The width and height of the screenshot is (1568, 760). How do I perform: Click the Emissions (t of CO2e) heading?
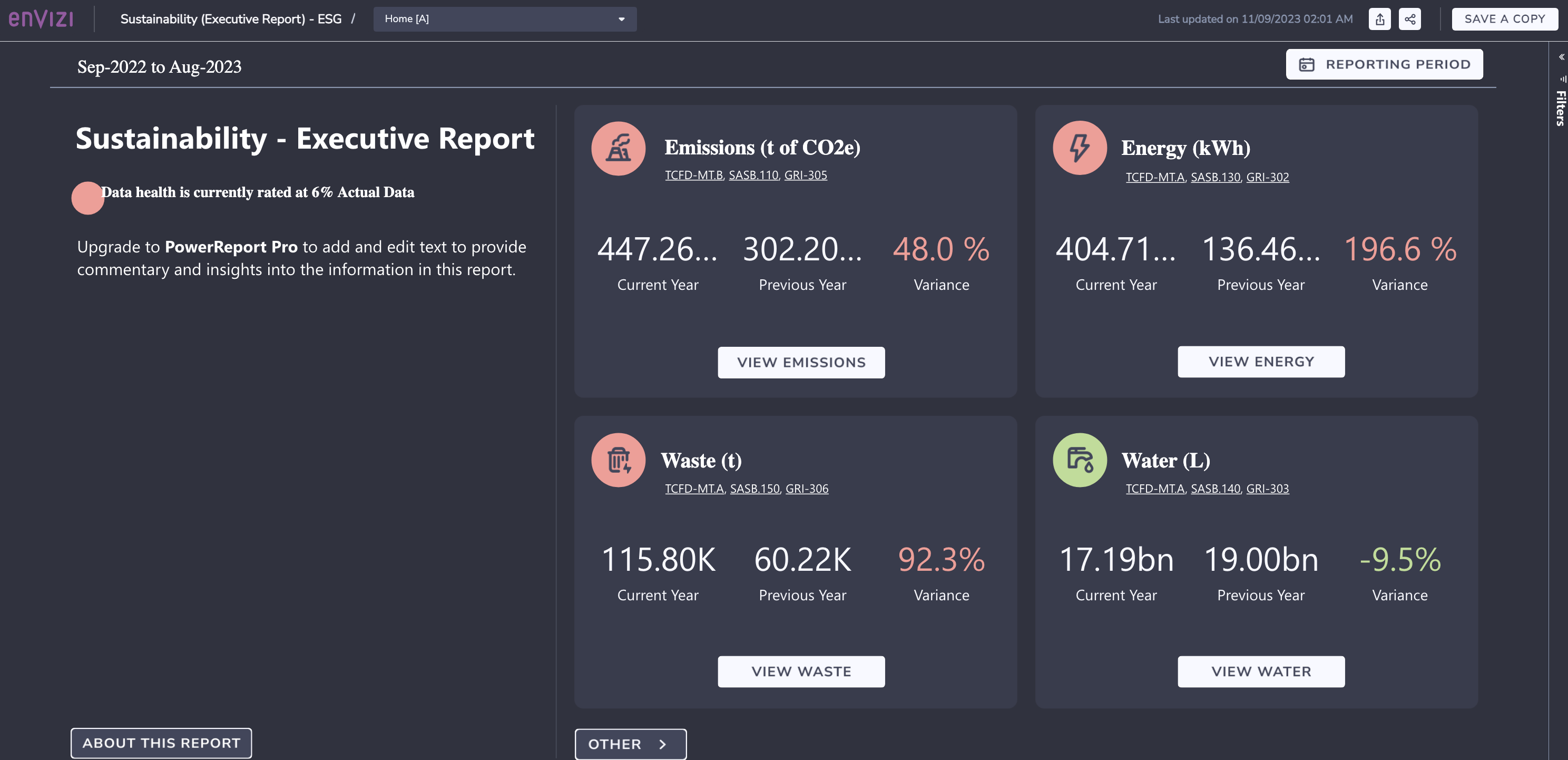762,148
